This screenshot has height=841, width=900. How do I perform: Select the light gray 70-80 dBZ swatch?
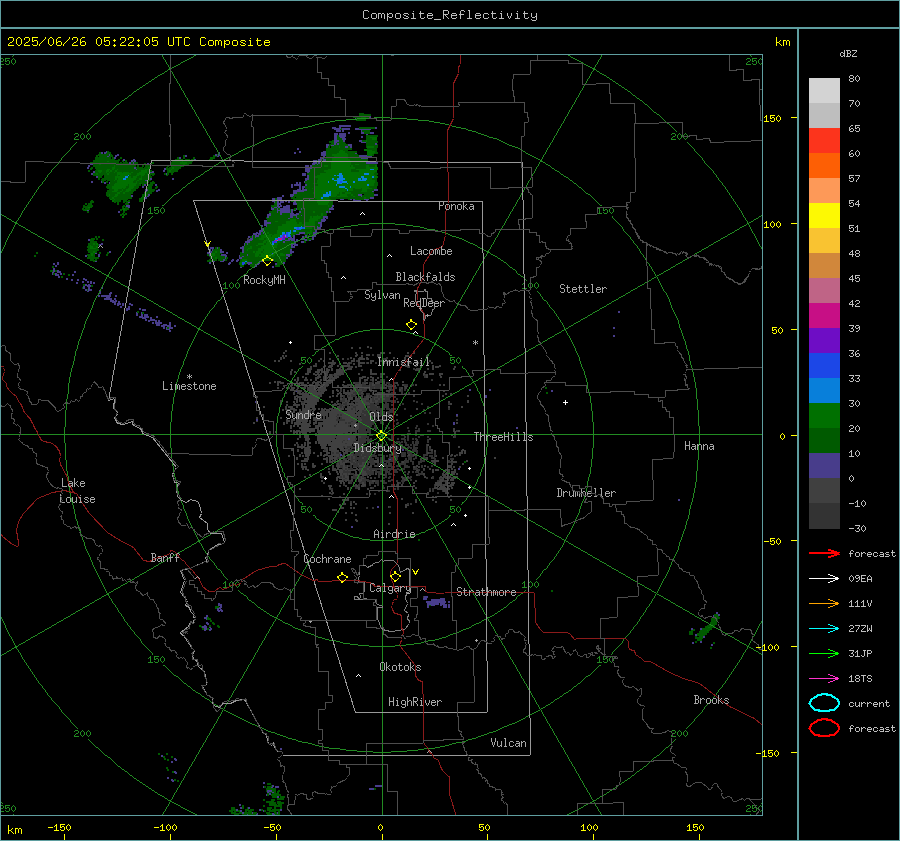click(824, 90)
